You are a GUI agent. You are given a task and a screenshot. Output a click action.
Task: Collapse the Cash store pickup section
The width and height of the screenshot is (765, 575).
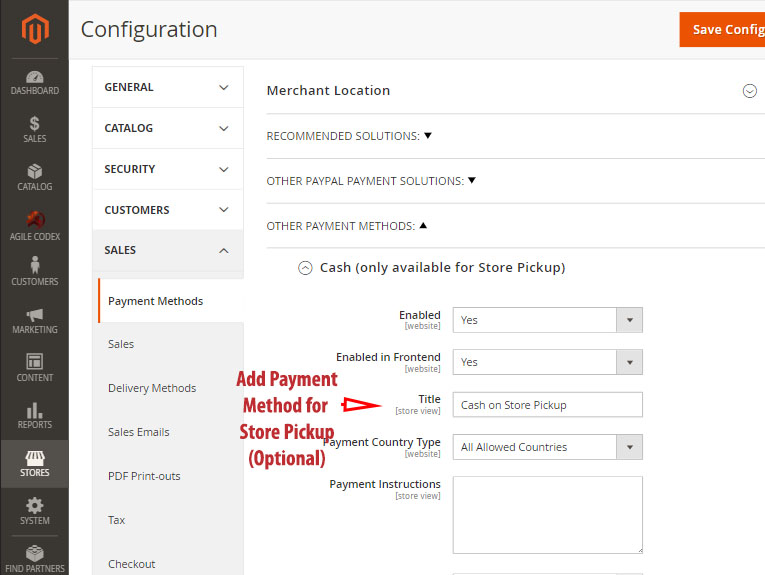pyautogui.click(x=305, y=268)
